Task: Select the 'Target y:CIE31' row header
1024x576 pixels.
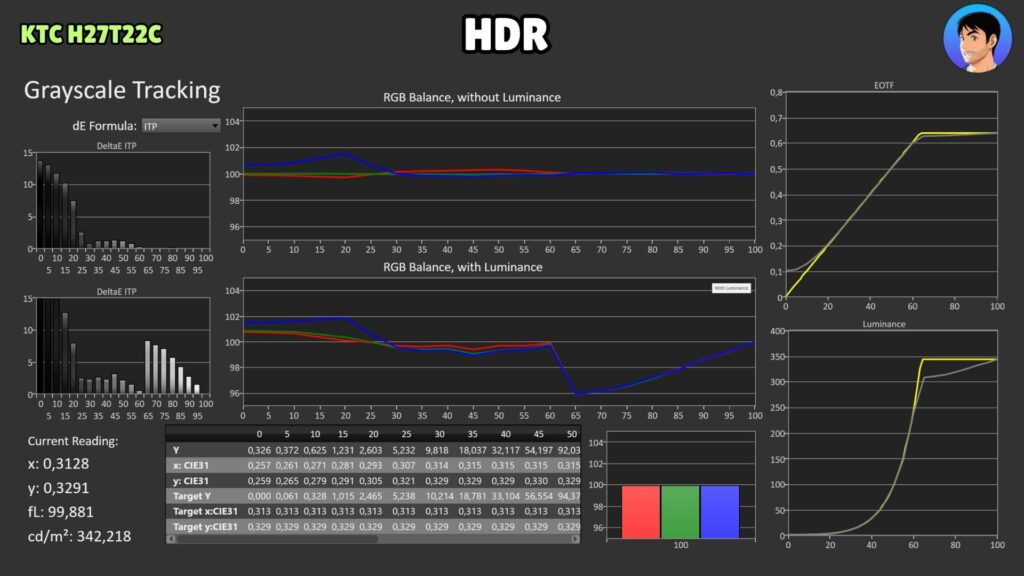Action: pos(205,526)
